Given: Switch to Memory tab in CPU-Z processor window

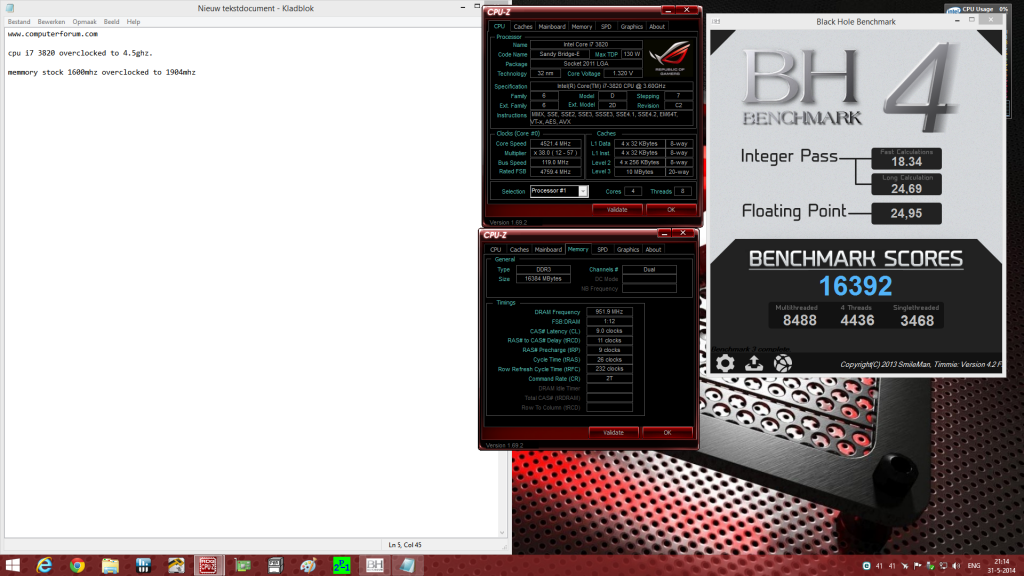Looking at the screenshot, I should [x=581, y=27].
